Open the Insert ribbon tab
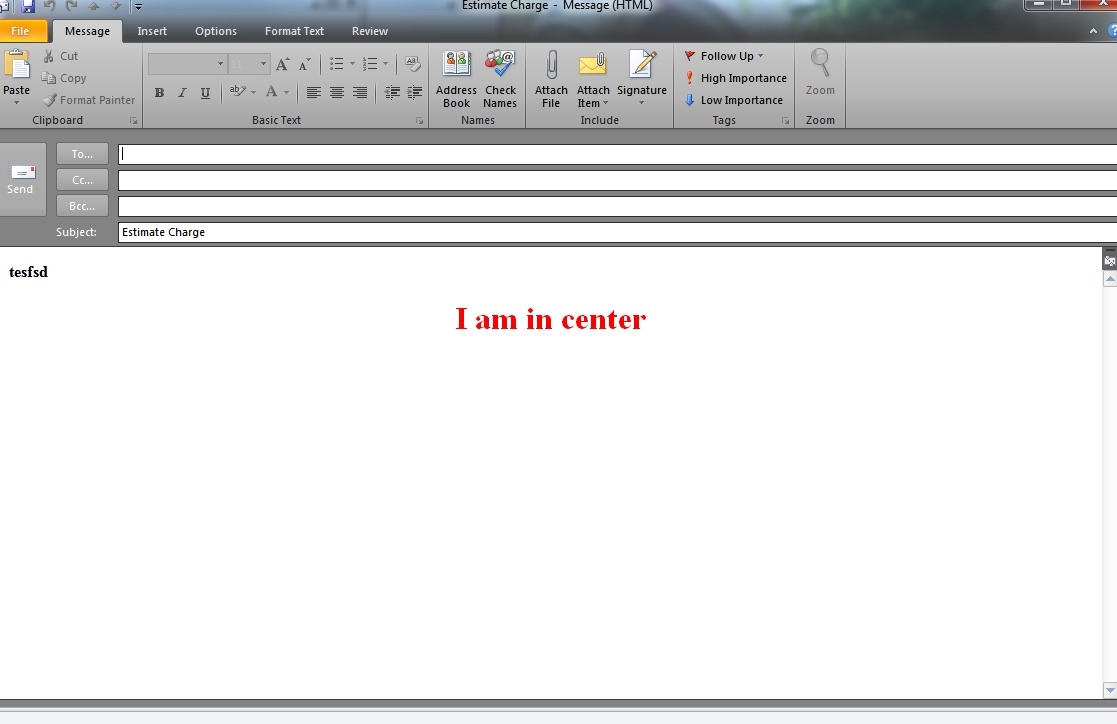The height and width of the screenshot is (724, 1117). (x=152, y=31)
